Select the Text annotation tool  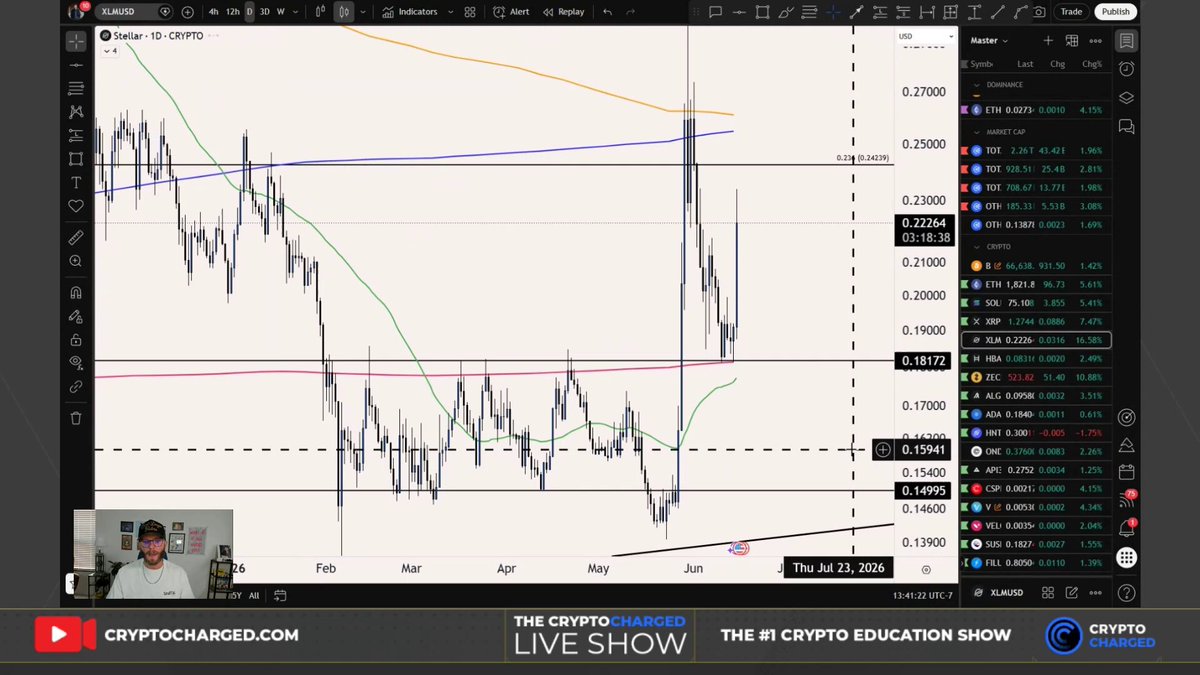[76, 183]
